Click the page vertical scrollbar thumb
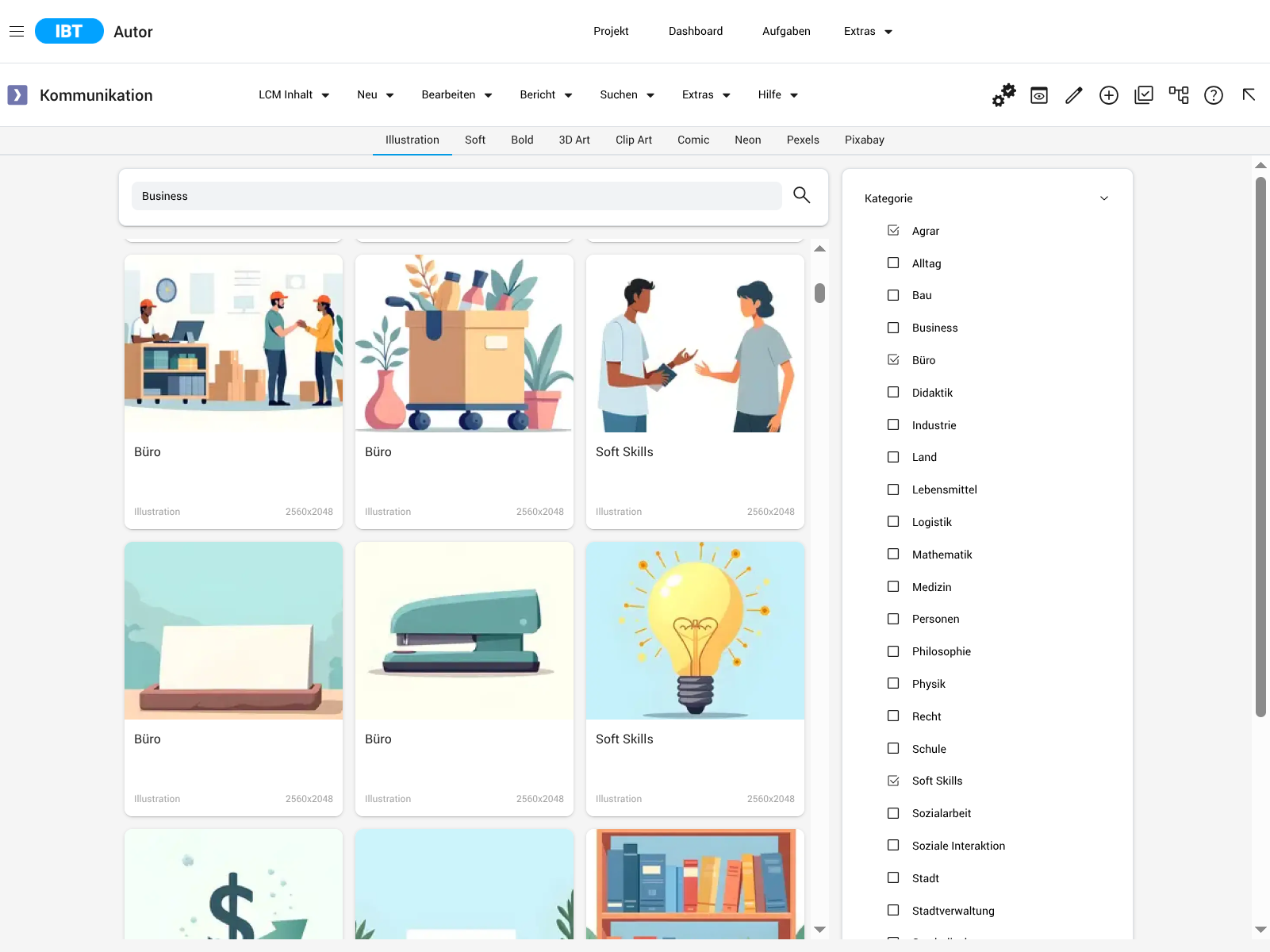The width and height of the screenshot is (1270, 952). click(1260, 447)
